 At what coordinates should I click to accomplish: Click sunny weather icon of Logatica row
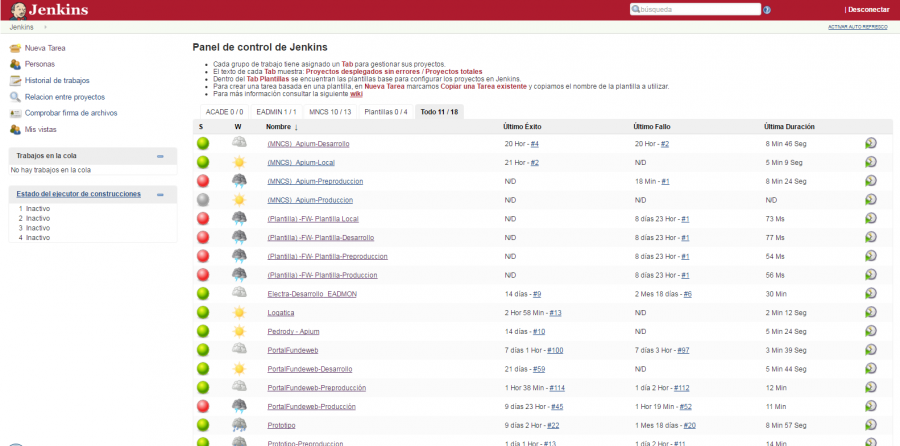pos(239,312)
